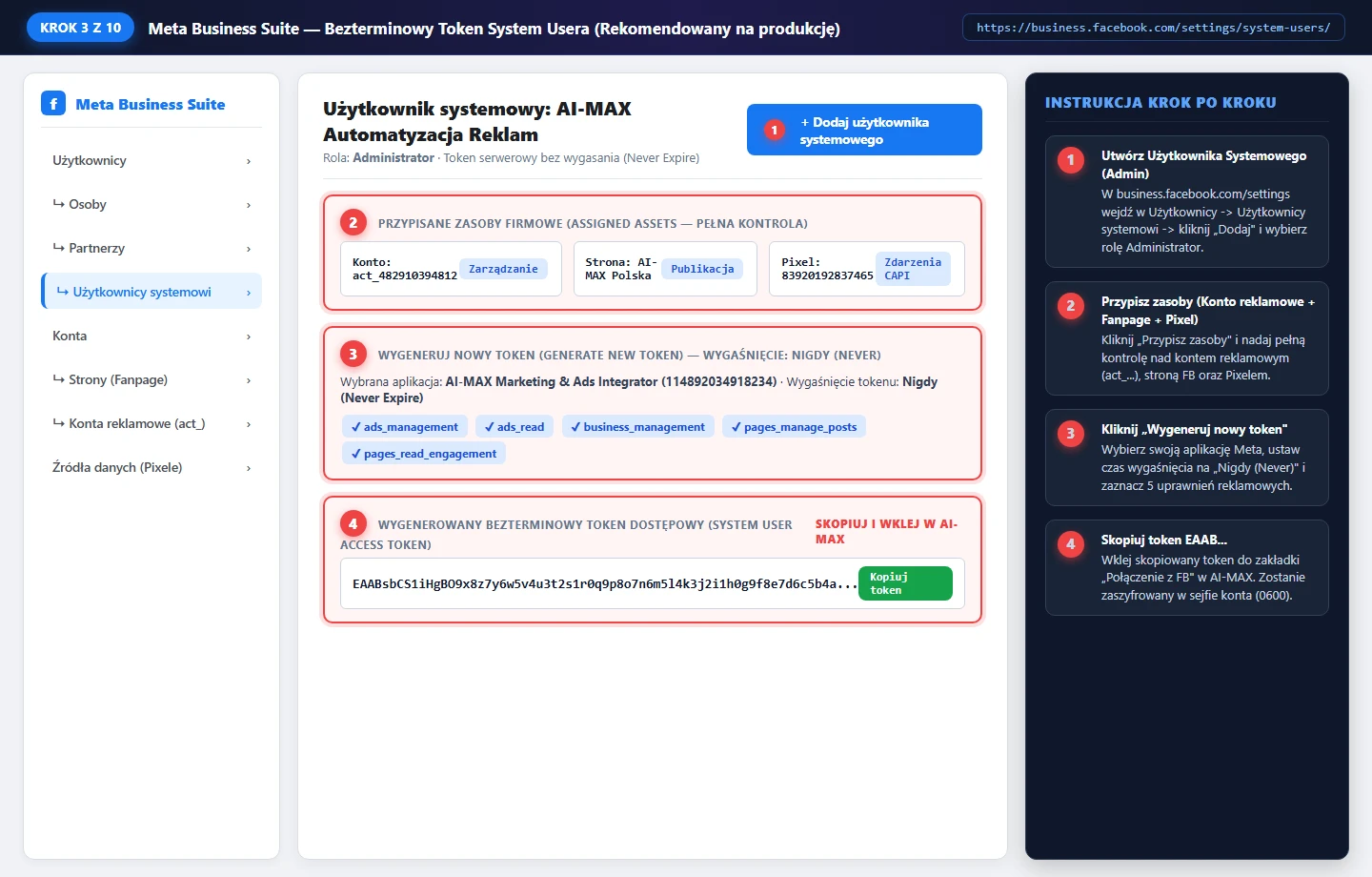Open Konta reklamowe (act_) menu item
The height and width of the screenshot is (877, 1372).
pyautogui.click(x=151, y=423)
